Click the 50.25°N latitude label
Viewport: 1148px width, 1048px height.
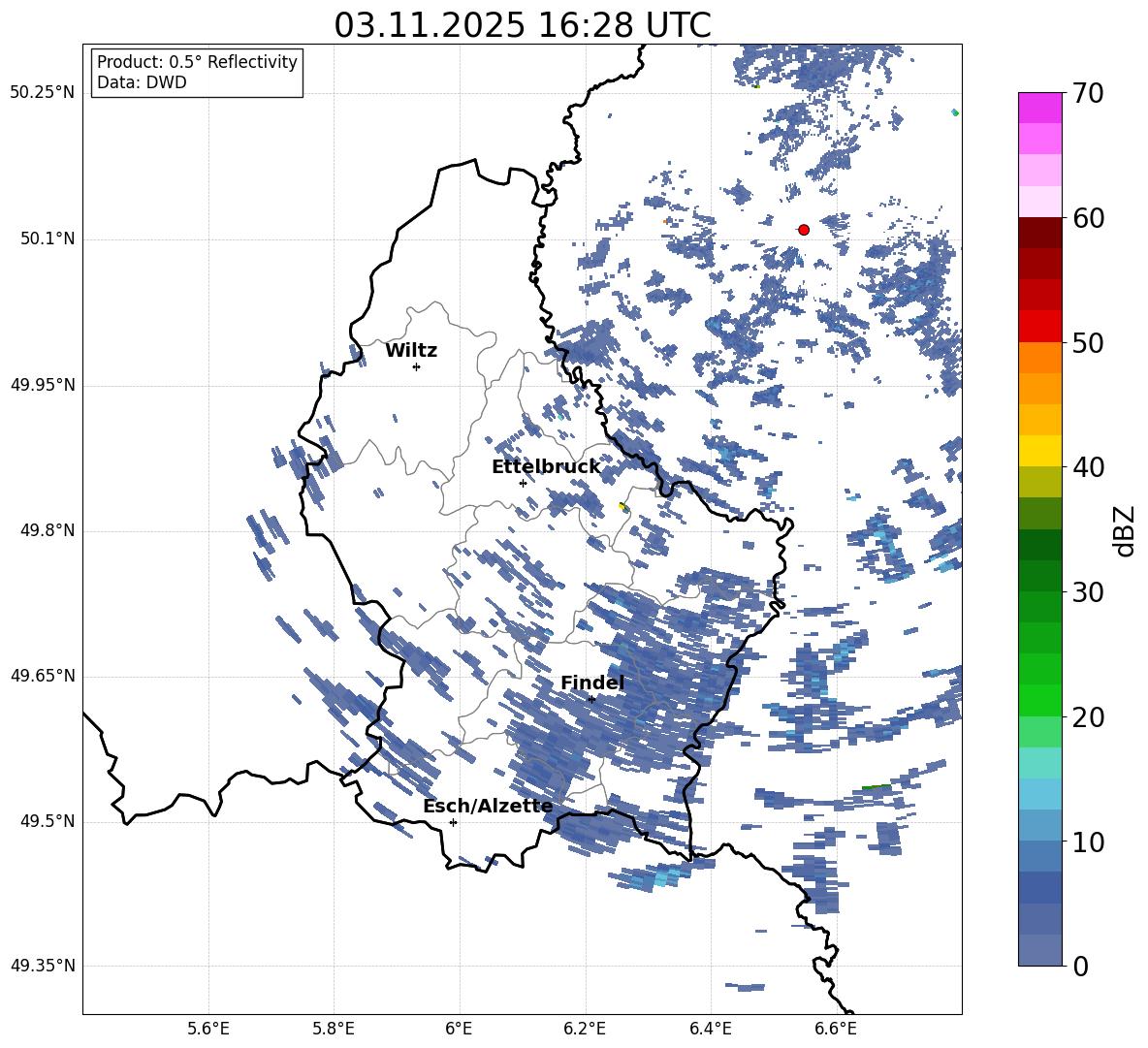(x=43, y=93)
